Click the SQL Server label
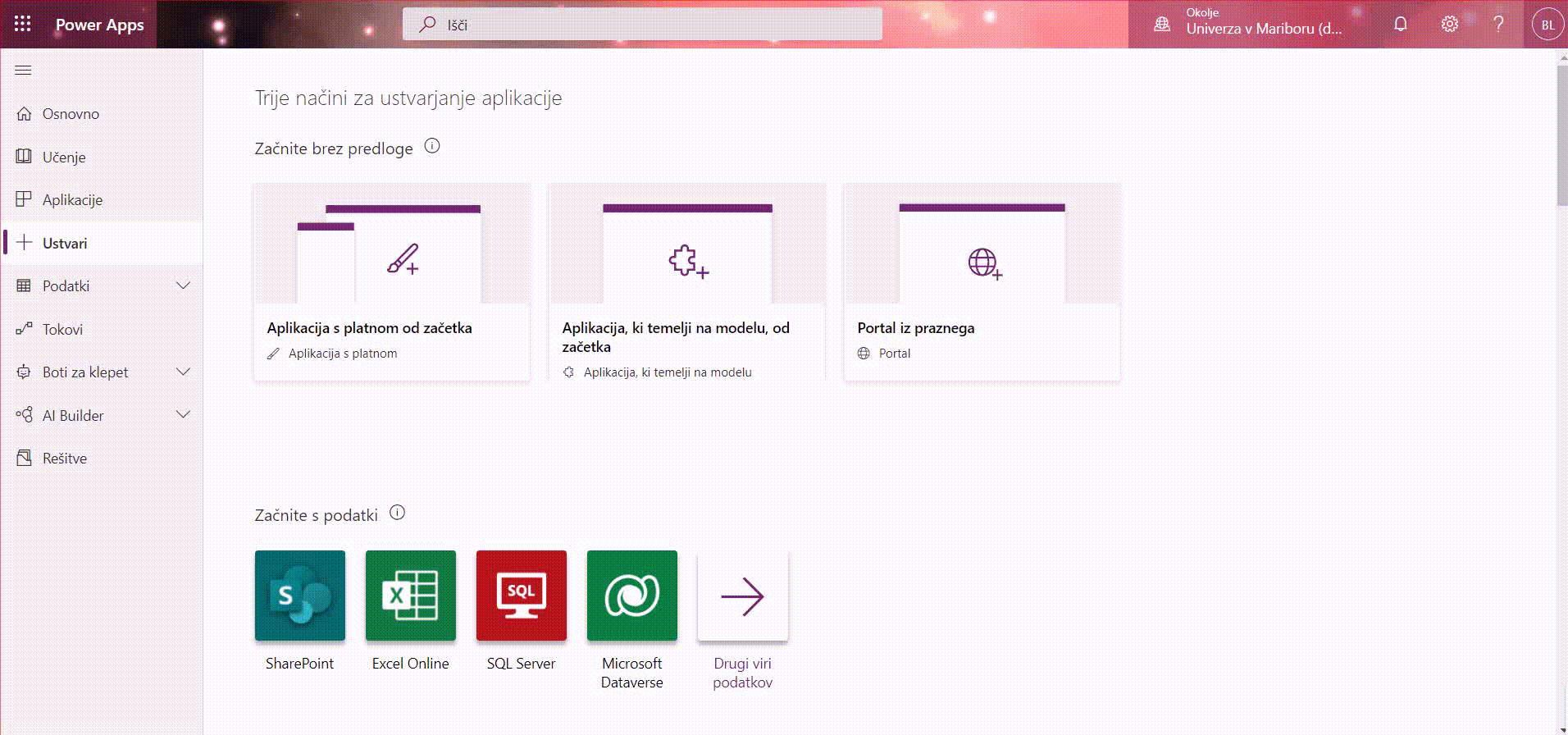 click(521, 663)
